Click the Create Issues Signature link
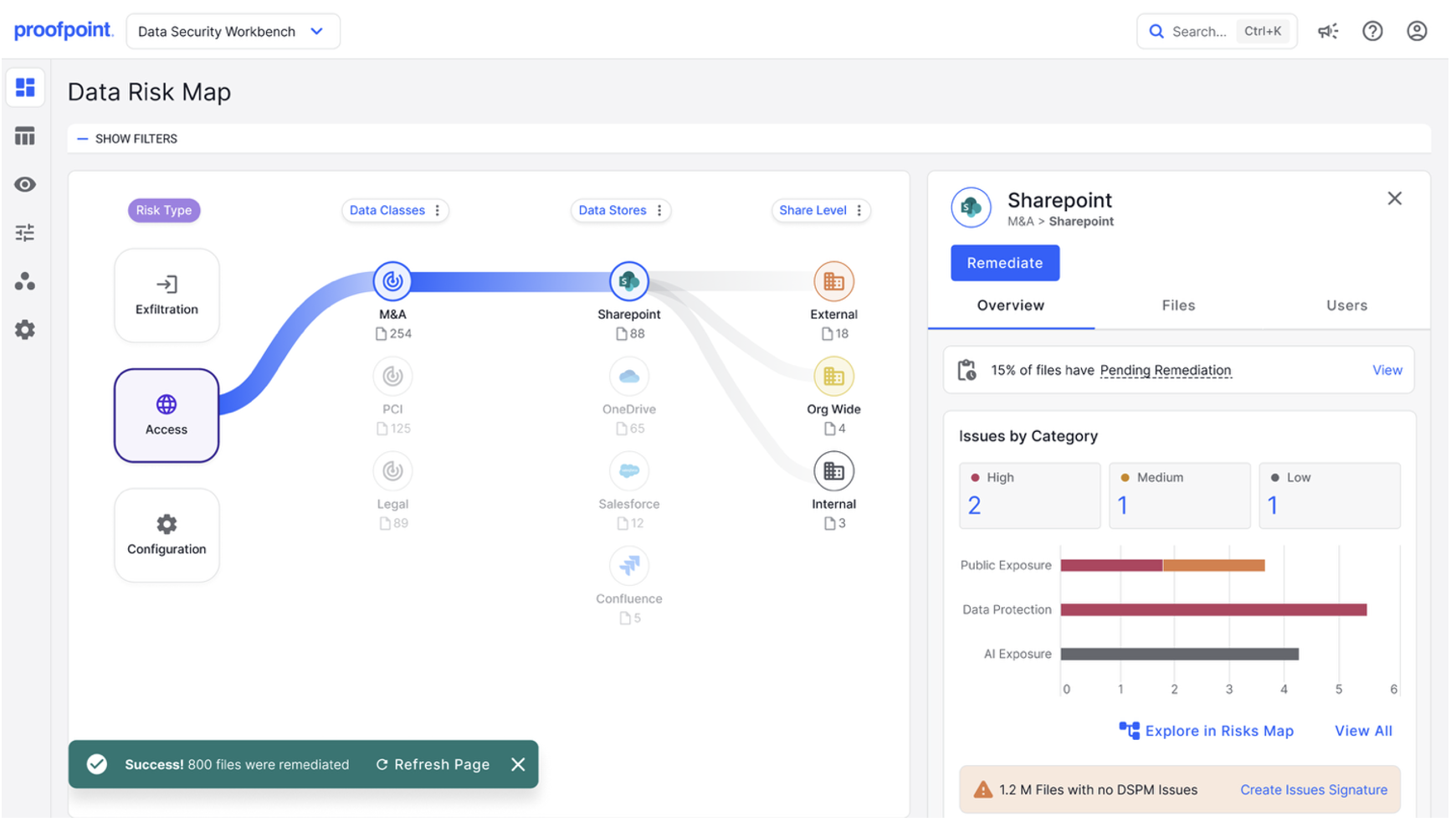This screenshot has width=1456, height=827. click(x=1313, y=789)
